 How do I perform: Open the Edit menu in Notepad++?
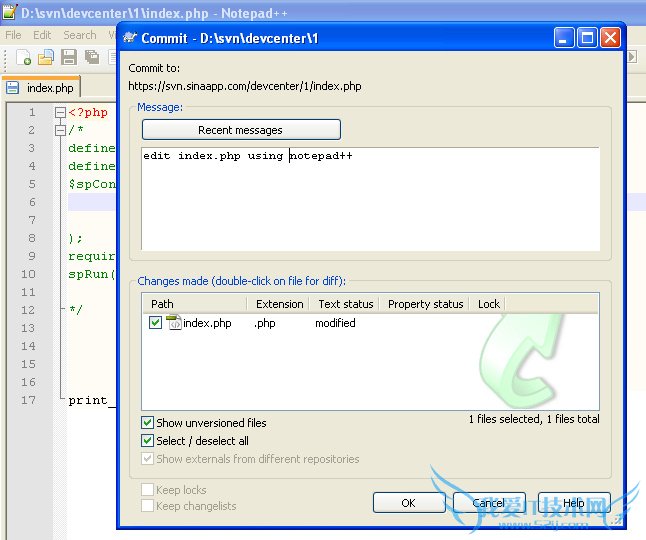(x=42, y=35)
